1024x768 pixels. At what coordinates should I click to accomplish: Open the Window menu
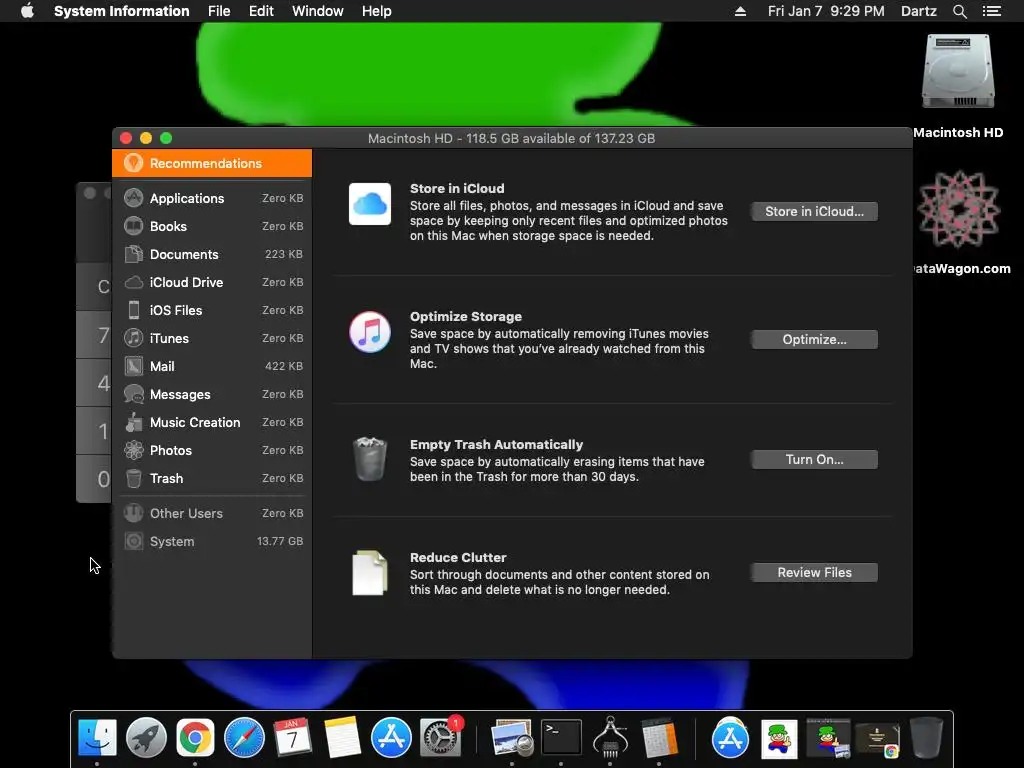[317, 11]
